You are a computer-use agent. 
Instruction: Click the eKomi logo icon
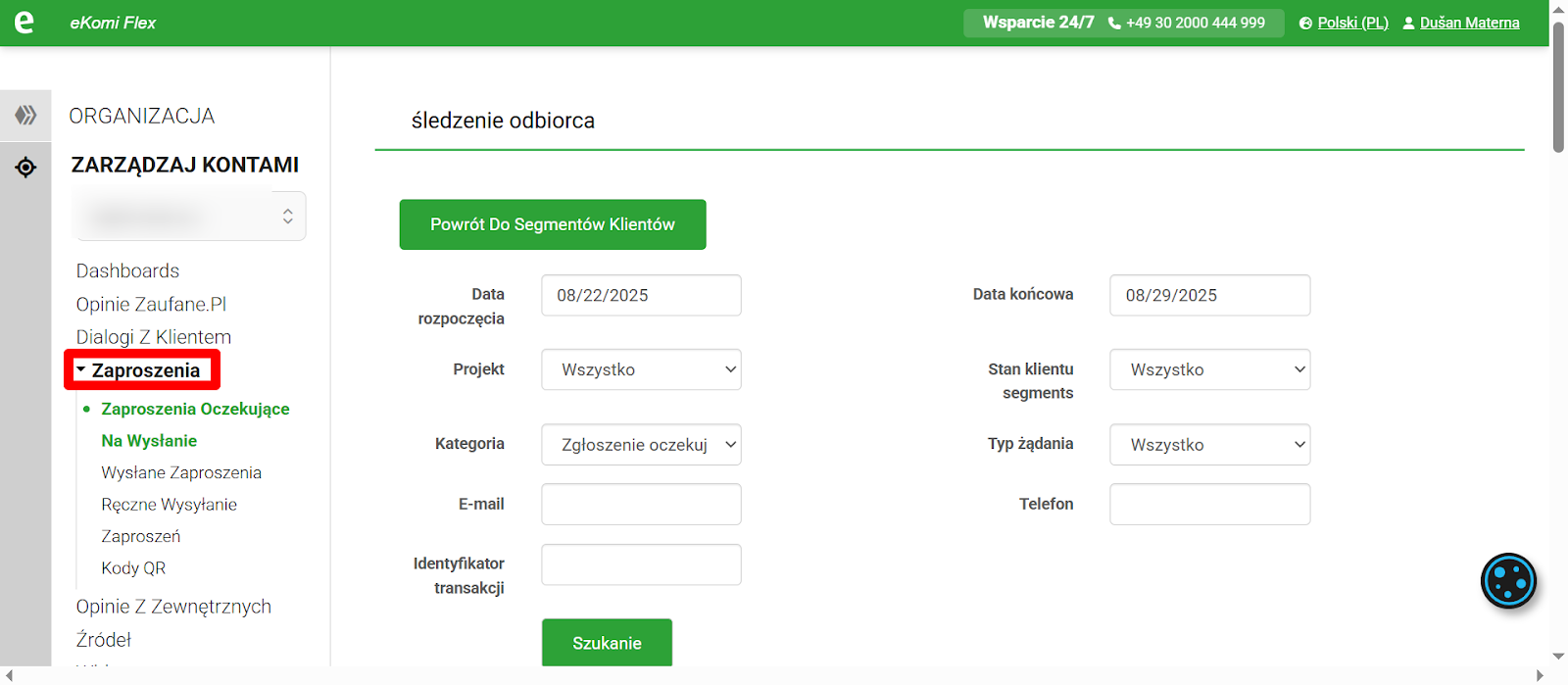pos(24,23)
